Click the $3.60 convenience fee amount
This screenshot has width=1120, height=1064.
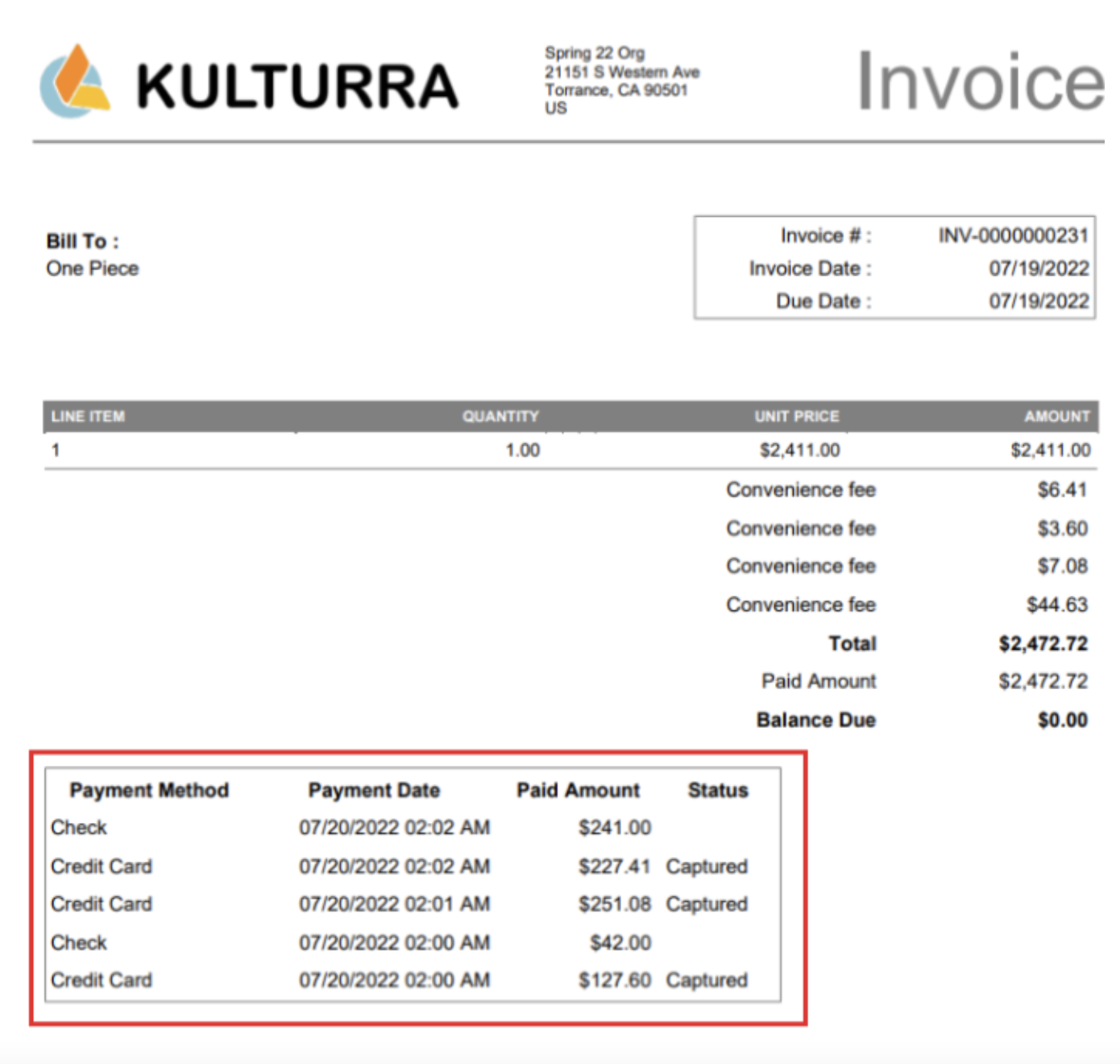pos(1063,529)
